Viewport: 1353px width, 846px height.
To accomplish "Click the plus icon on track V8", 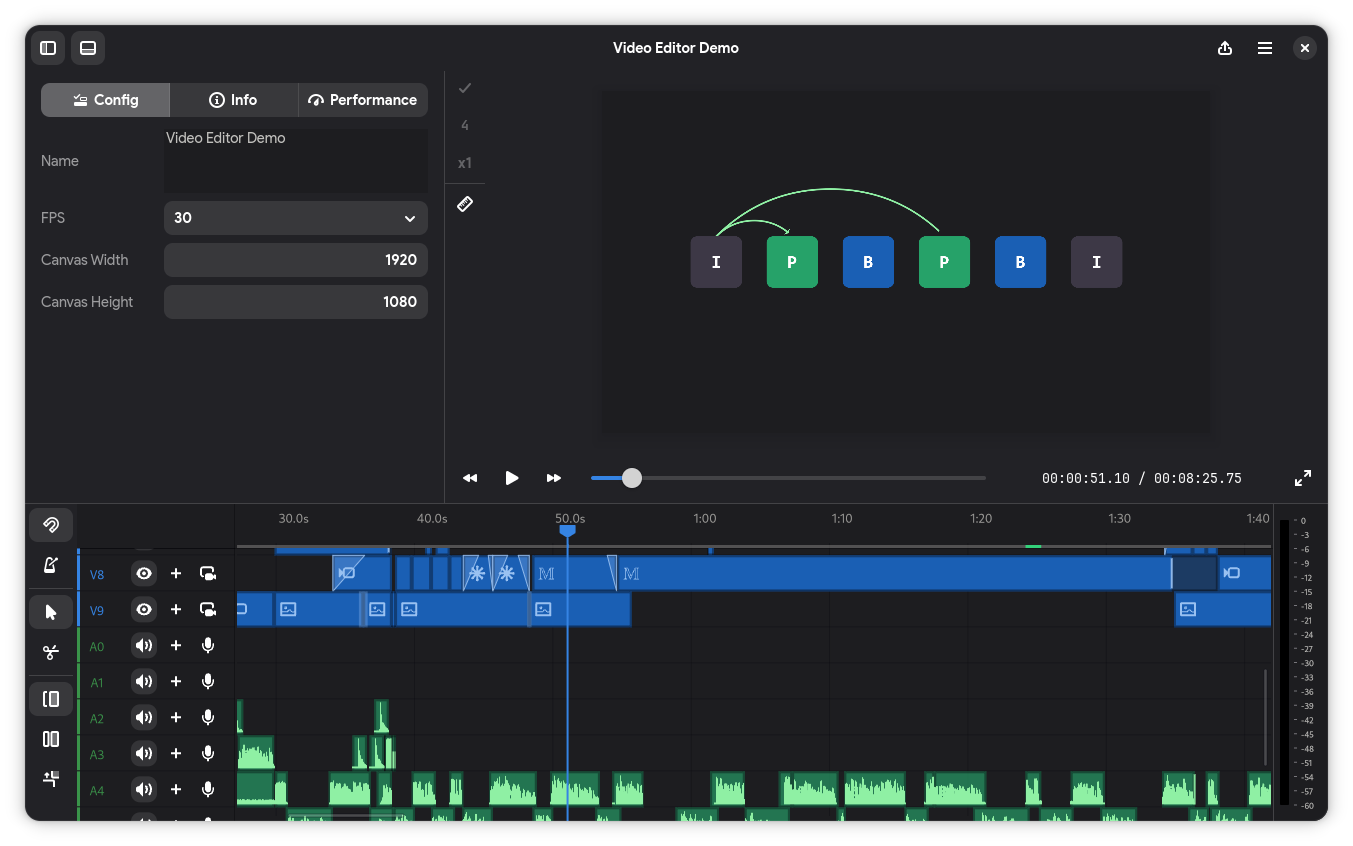I will click(x=176, y=574).
